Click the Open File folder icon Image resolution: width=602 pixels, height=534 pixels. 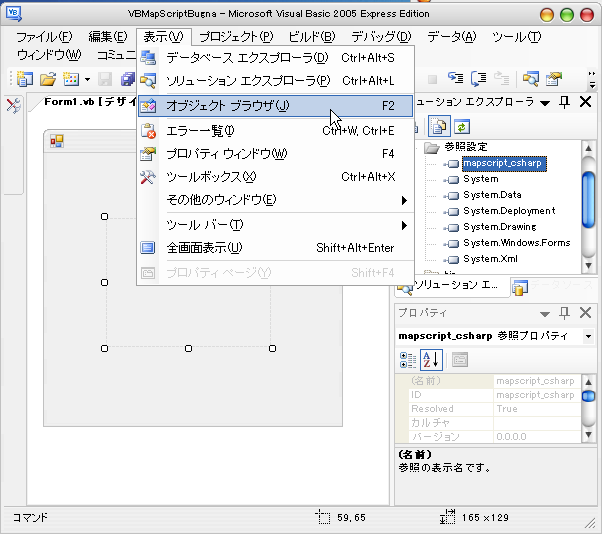pos(48,79)
